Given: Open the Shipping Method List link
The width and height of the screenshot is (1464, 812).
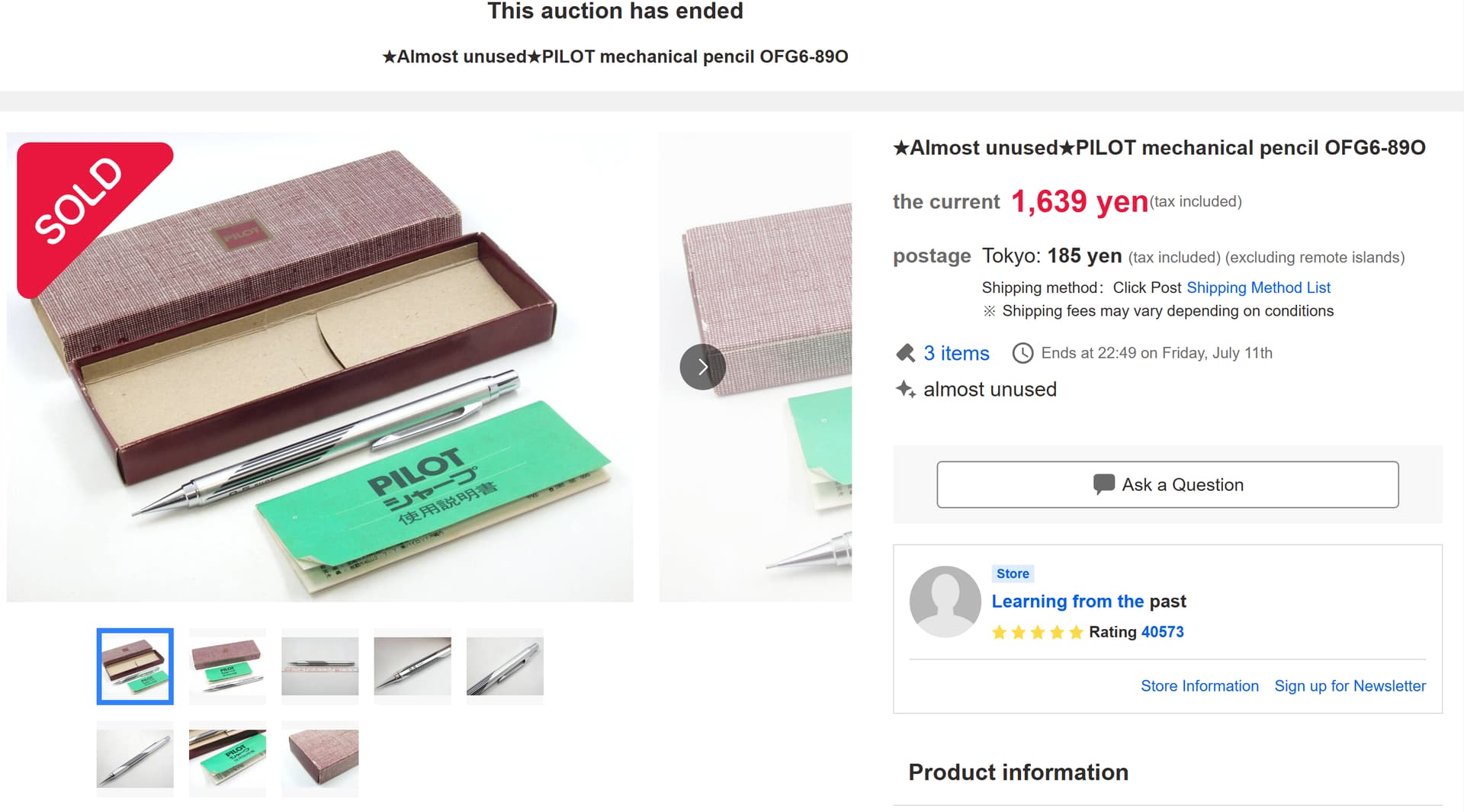Looking at the screenshot, I should 1258,287.
